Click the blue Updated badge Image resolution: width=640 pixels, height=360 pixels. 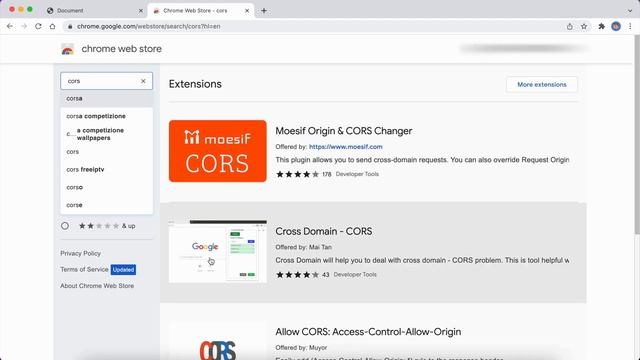123,269
